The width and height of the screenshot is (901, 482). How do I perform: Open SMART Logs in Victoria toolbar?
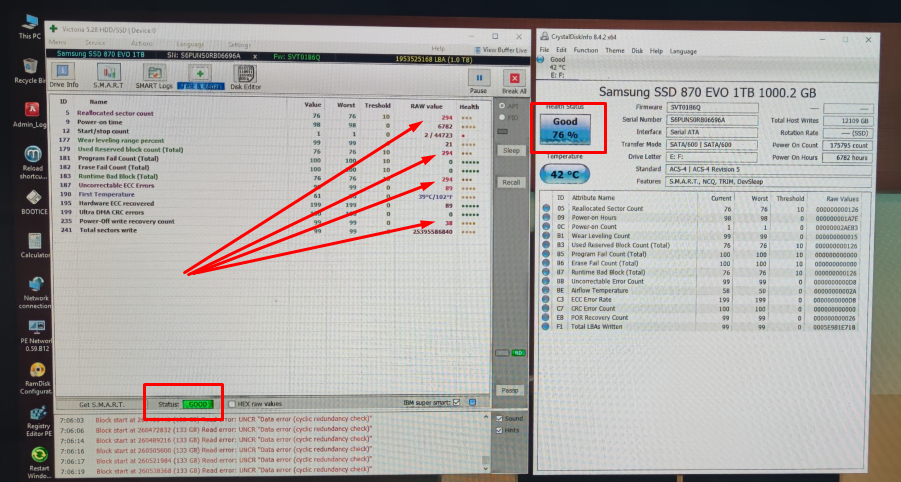pyautogui.click(x=154, y=76)
